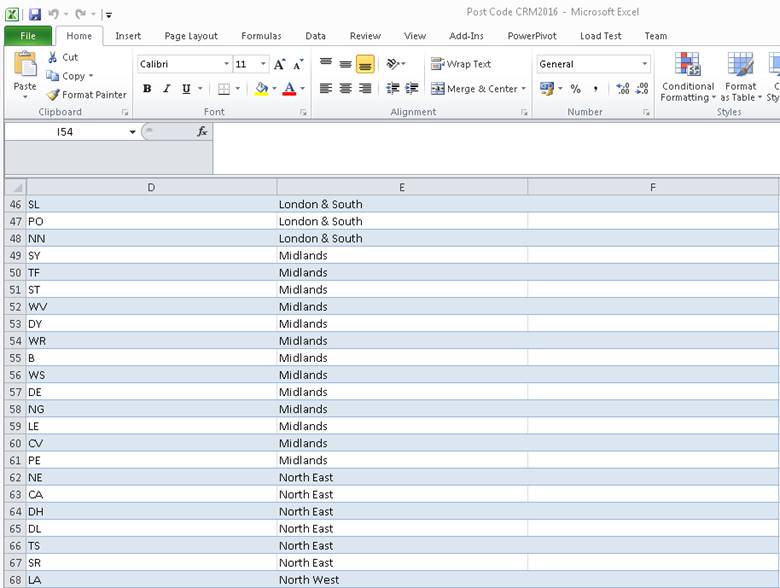Expand the Paste options arrow
The height and width of the screenshot is (588, 780).
(25, 98)
